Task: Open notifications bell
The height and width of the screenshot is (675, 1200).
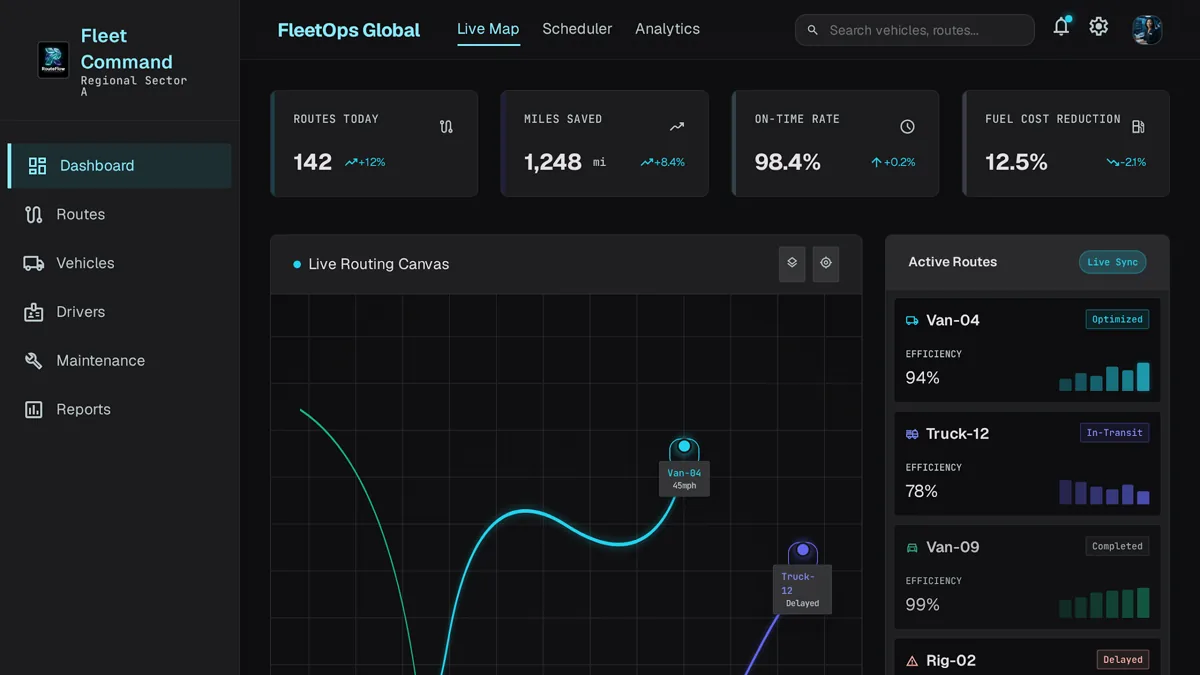Action: [x=1061, y=27]
